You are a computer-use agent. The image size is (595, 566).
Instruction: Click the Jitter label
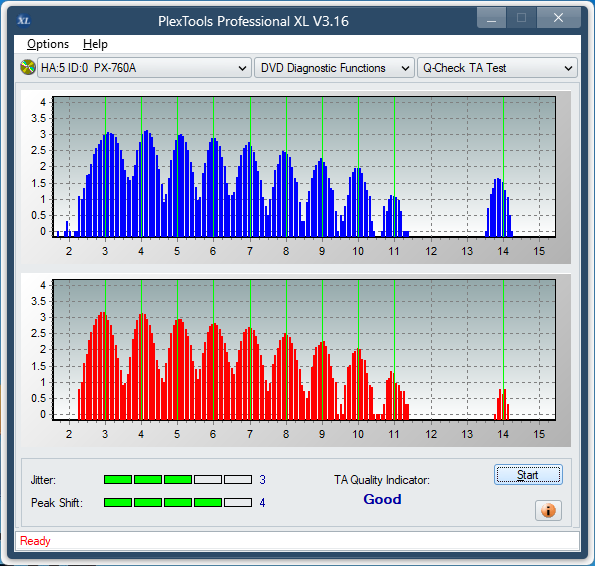(43, 480)
